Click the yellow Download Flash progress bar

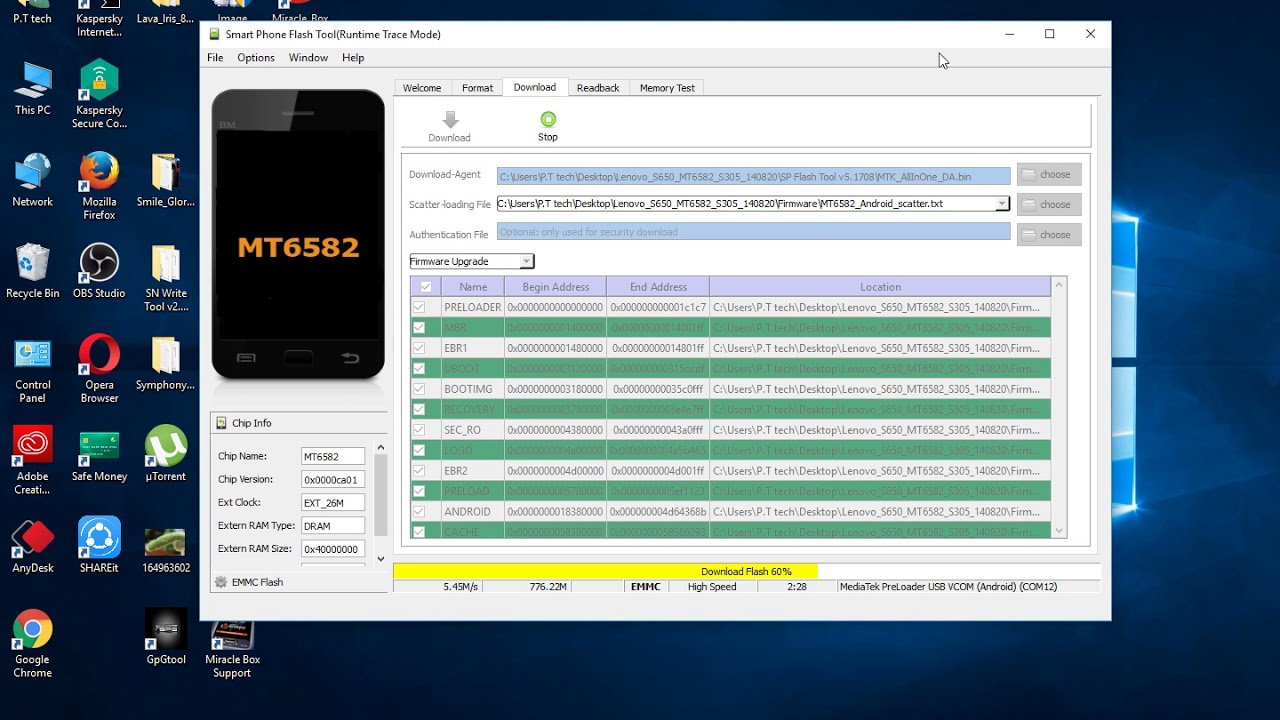pyautogui.click(x=605, y=572)
